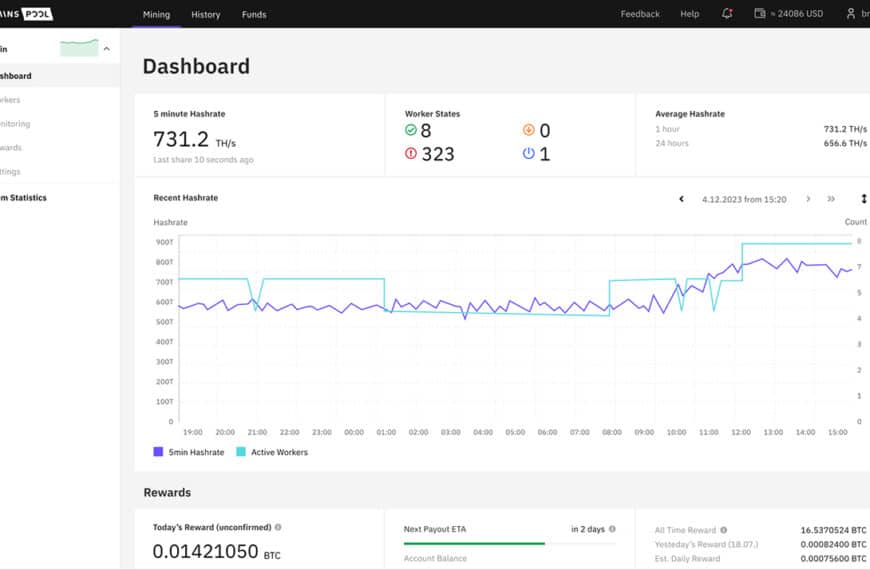This screenshot has width=870, height=570.
Task: Click the user profile icon in header
Action: 851,14
